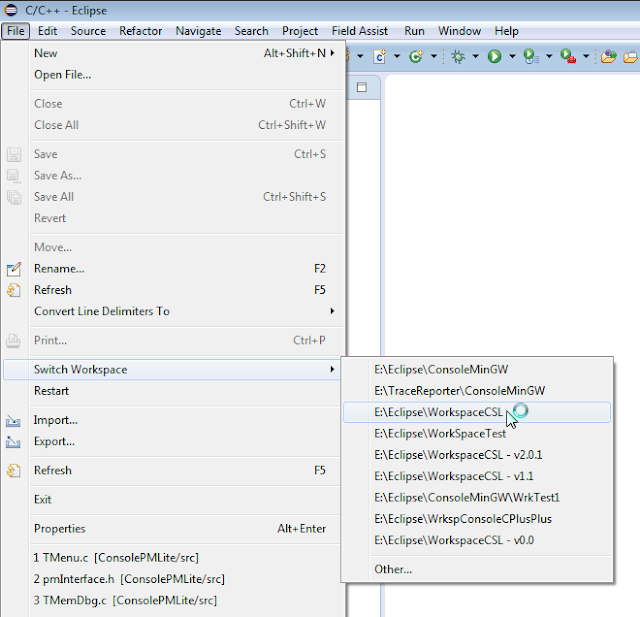
Task: Open the Refactor menu
Action: tap(140, 31)
